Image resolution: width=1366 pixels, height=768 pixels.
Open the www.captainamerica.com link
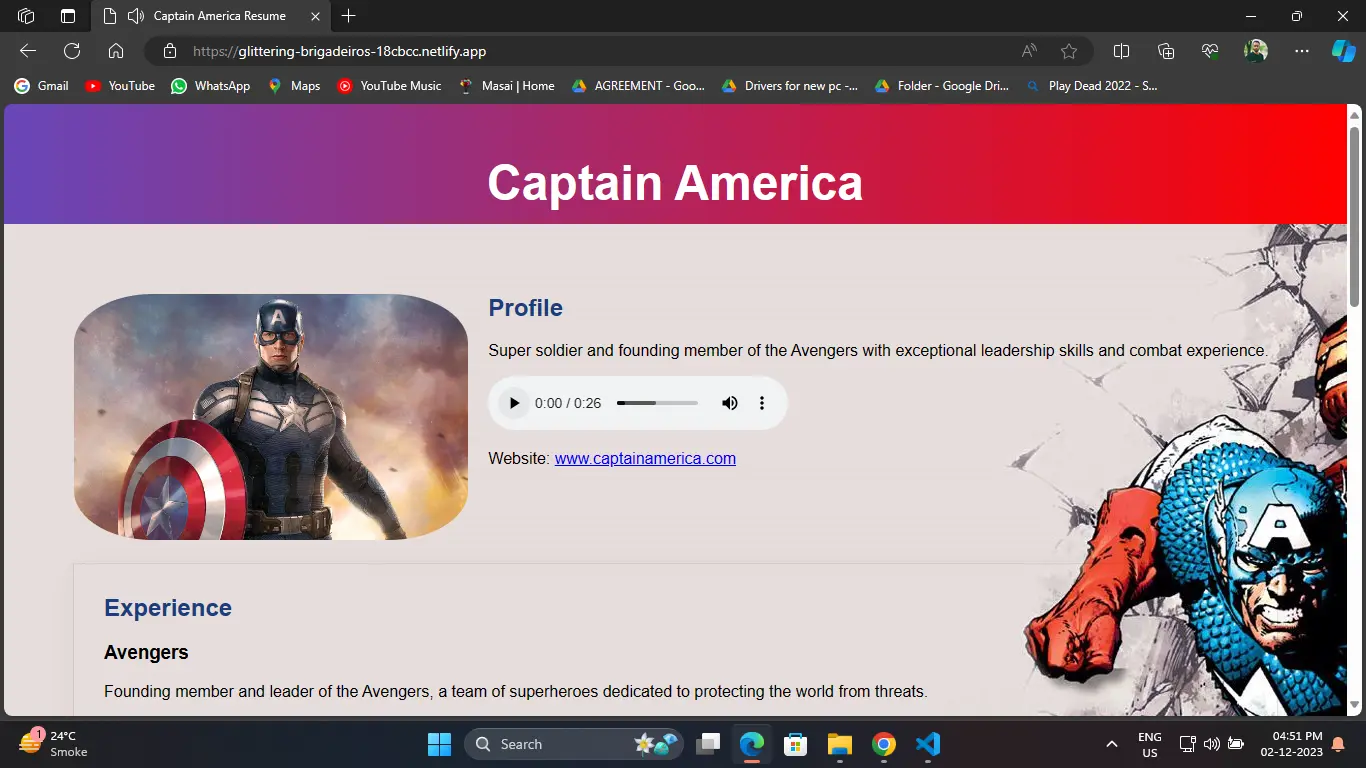point(645,459)
